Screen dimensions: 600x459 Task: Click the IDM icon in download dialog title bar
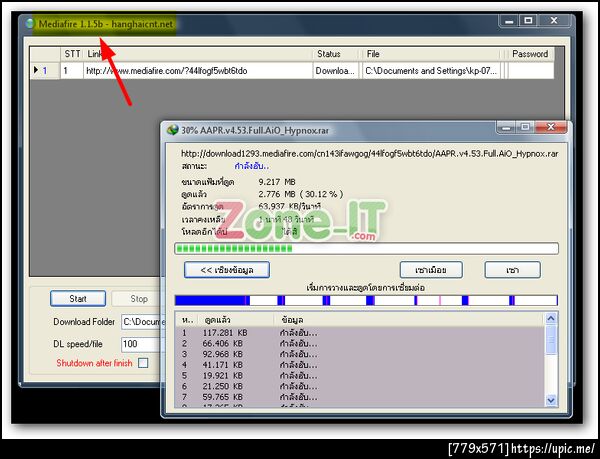pos(173,130)
